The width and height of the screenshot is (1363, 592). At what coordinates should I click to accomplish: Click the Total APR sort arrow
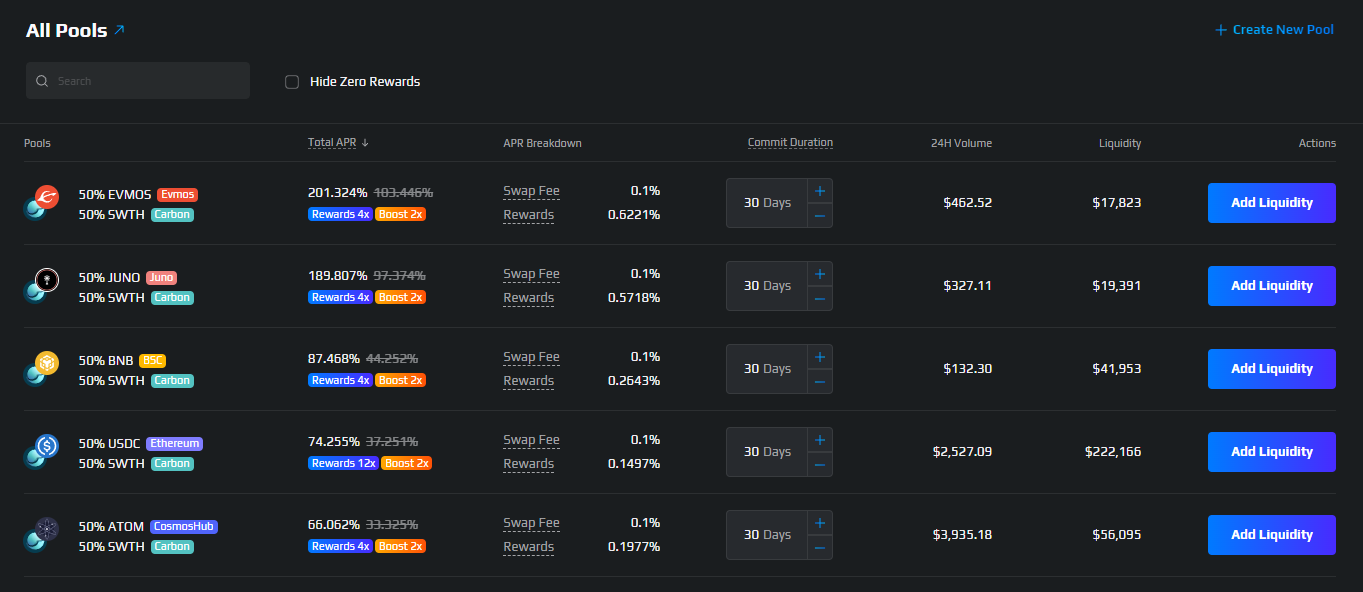(x=365, y=143)
